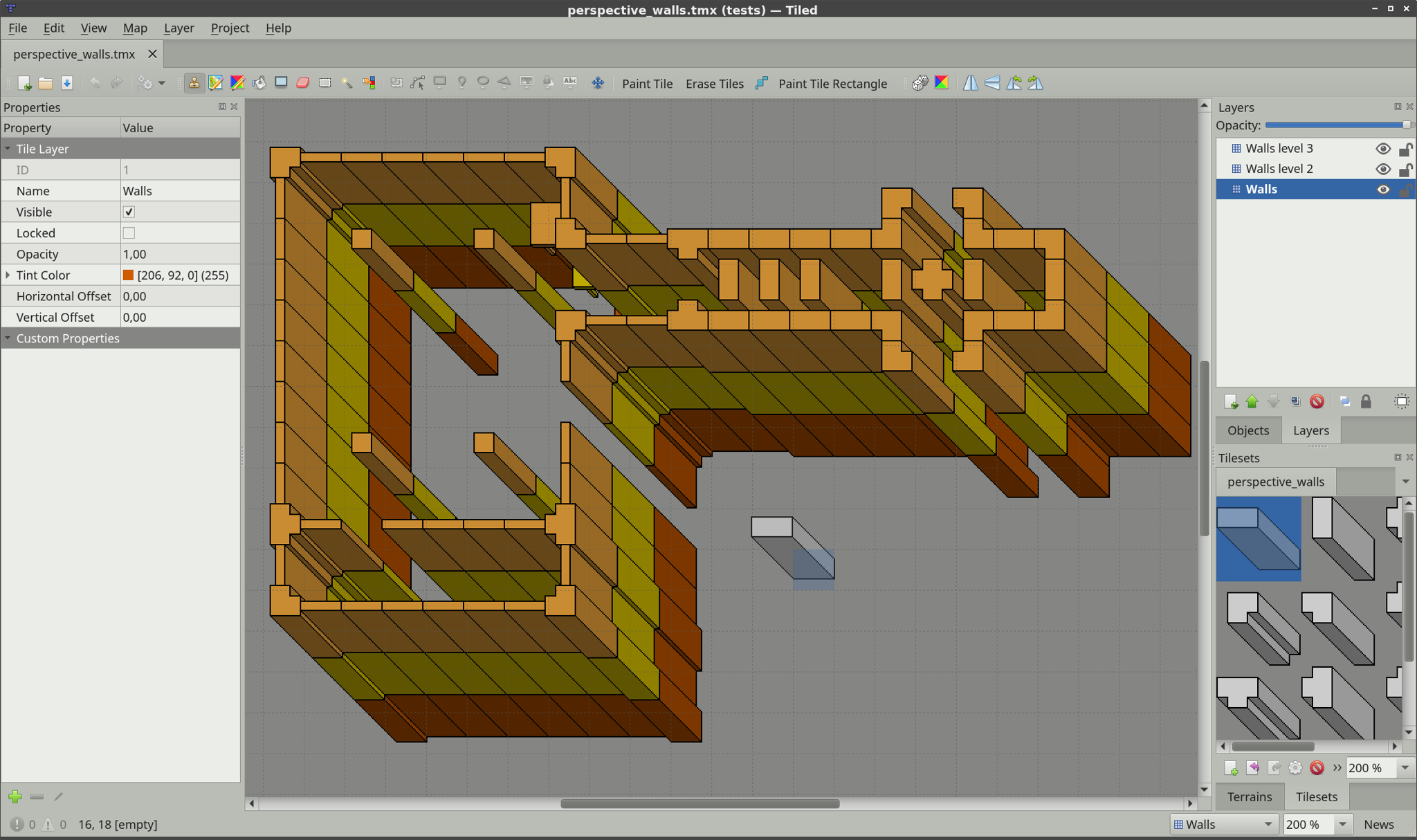Select the Wang Brush tool

237,83
